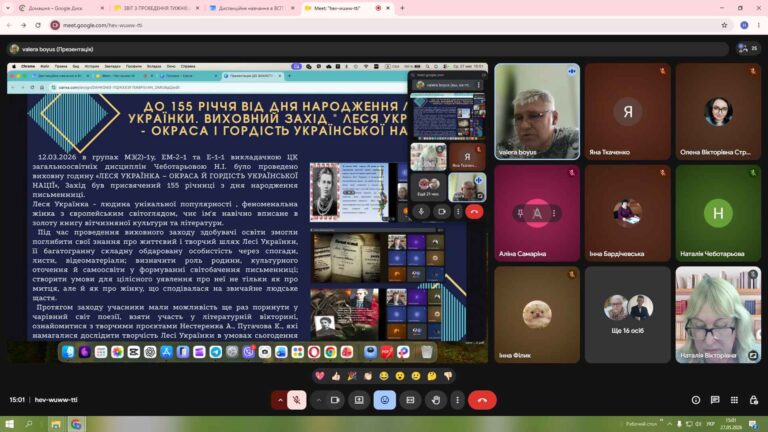Screen dimensions: 768x432
Task: Raise hand in the meeting
Action: pyautogui.click(x=436, y=400)
